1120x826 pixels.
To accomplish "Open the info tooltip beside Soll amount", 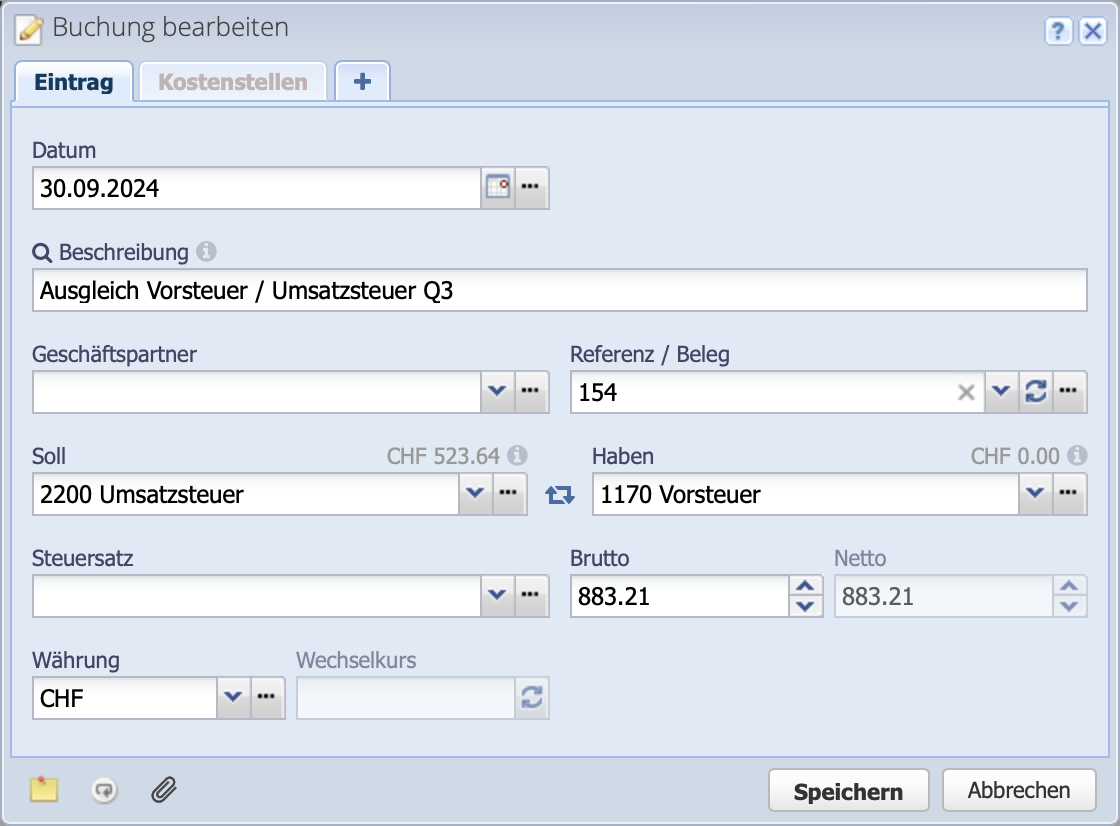I will pos(517,455).
